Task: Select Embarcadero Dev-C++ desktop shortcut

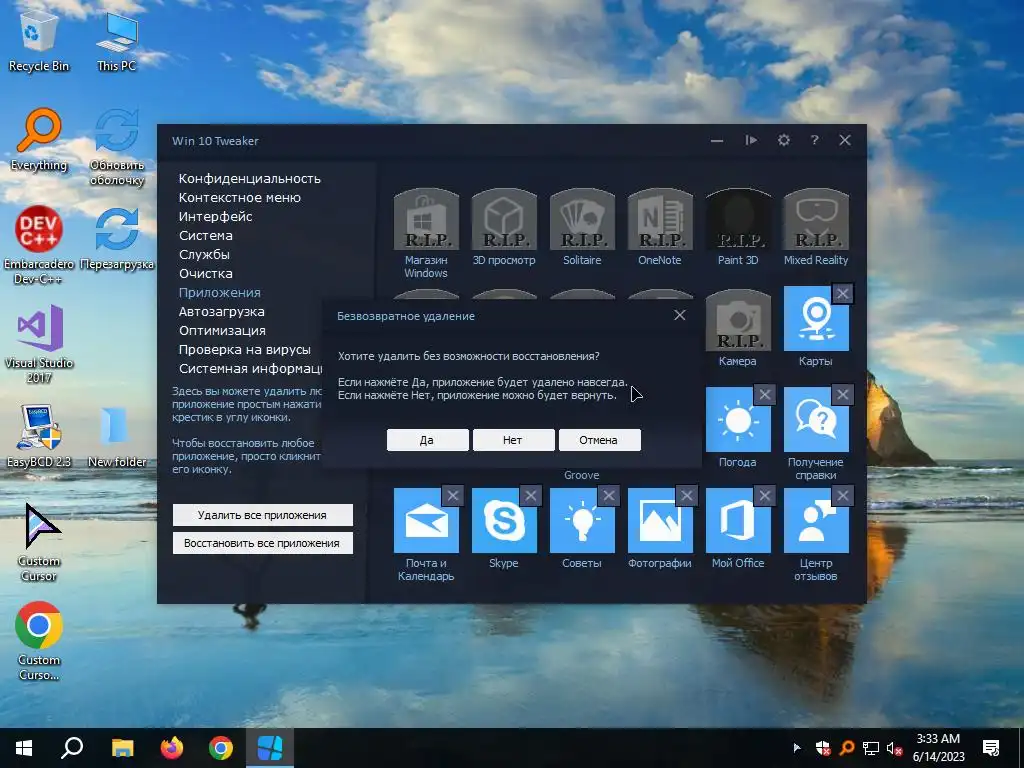Action: click(x=39, y=245)
